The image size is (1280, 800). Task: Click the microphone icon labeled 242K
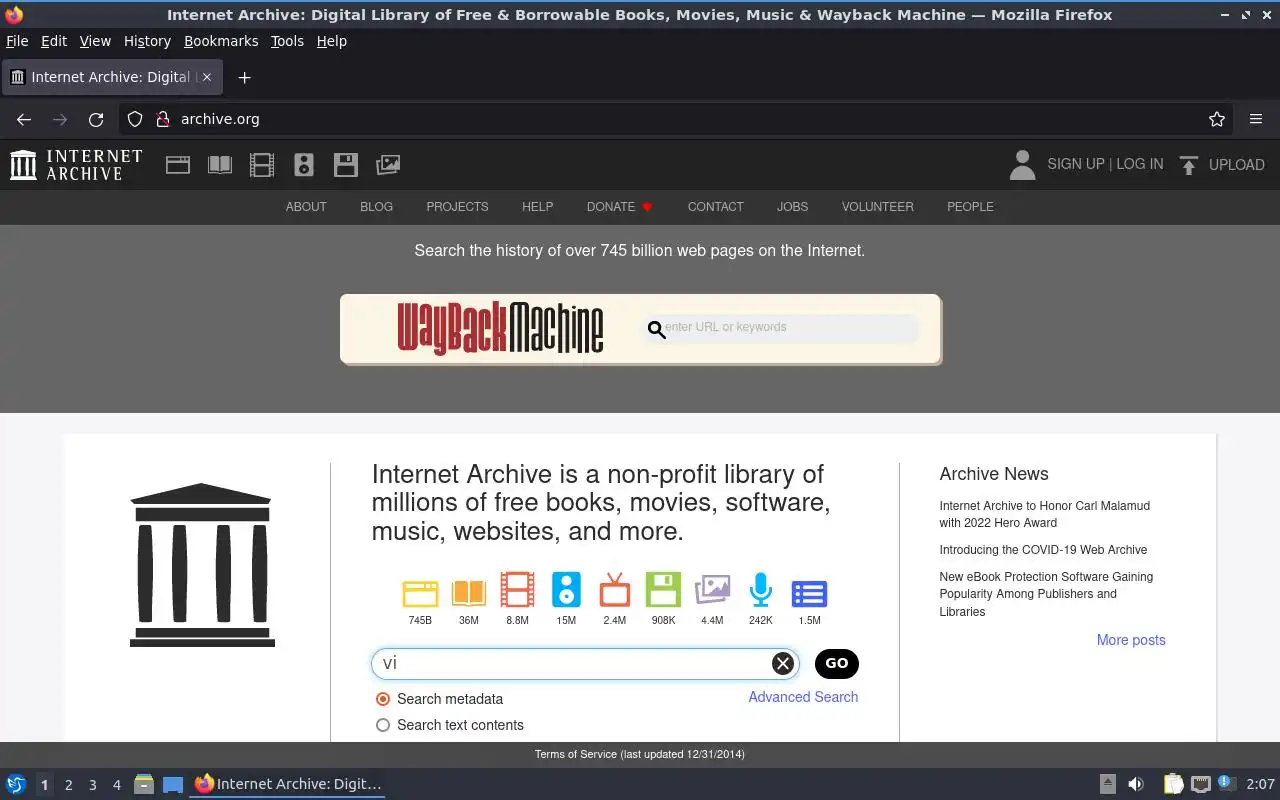(761, 590)
